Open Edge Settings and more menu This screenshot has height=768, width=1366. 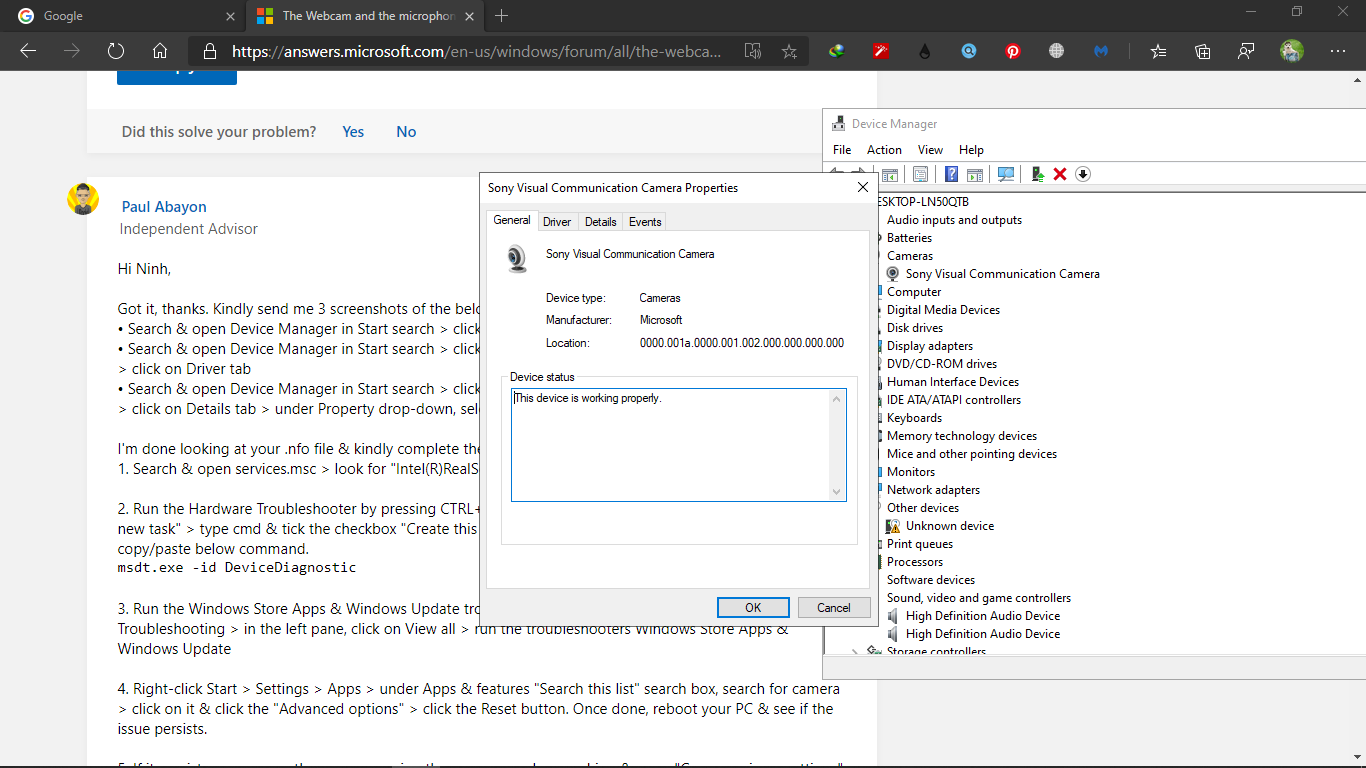[x=1338, y=51]
